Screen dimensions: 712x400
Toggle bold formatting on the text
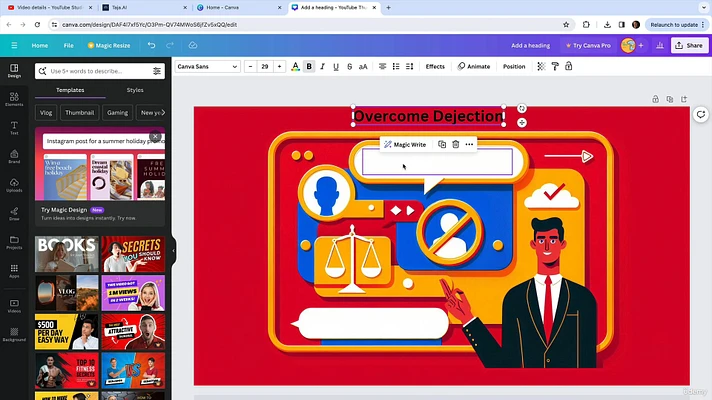tap(309, 67)
